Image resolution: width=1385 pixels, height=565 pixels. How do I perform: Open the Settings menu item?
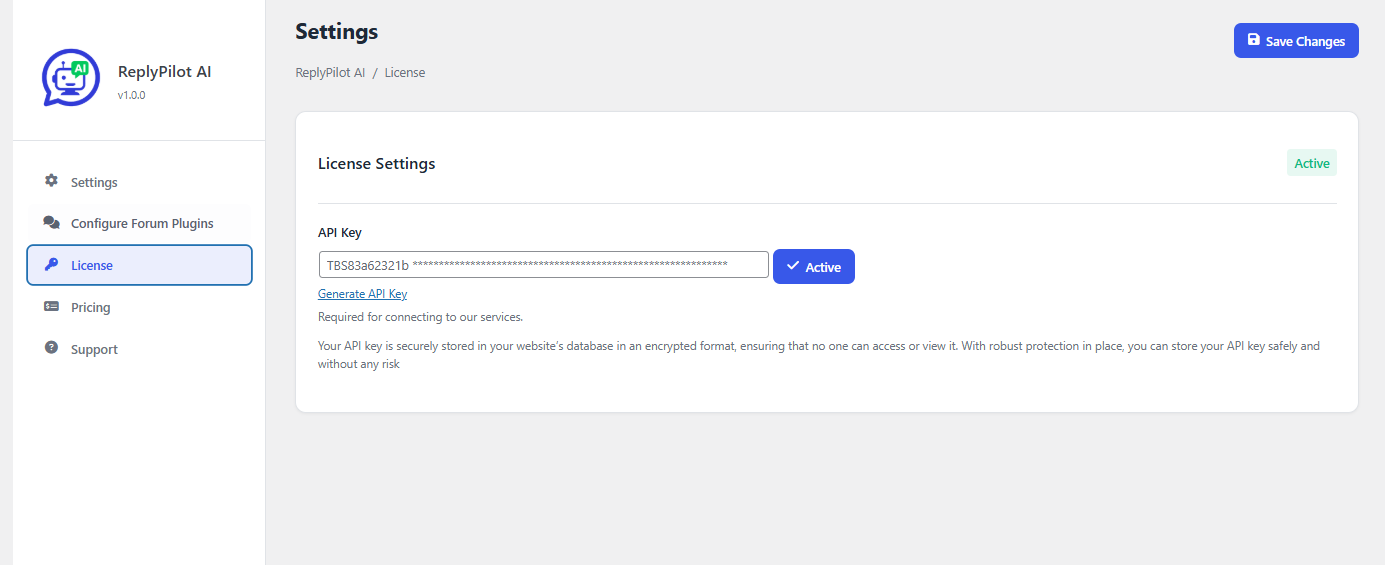(x=139, y=182)
